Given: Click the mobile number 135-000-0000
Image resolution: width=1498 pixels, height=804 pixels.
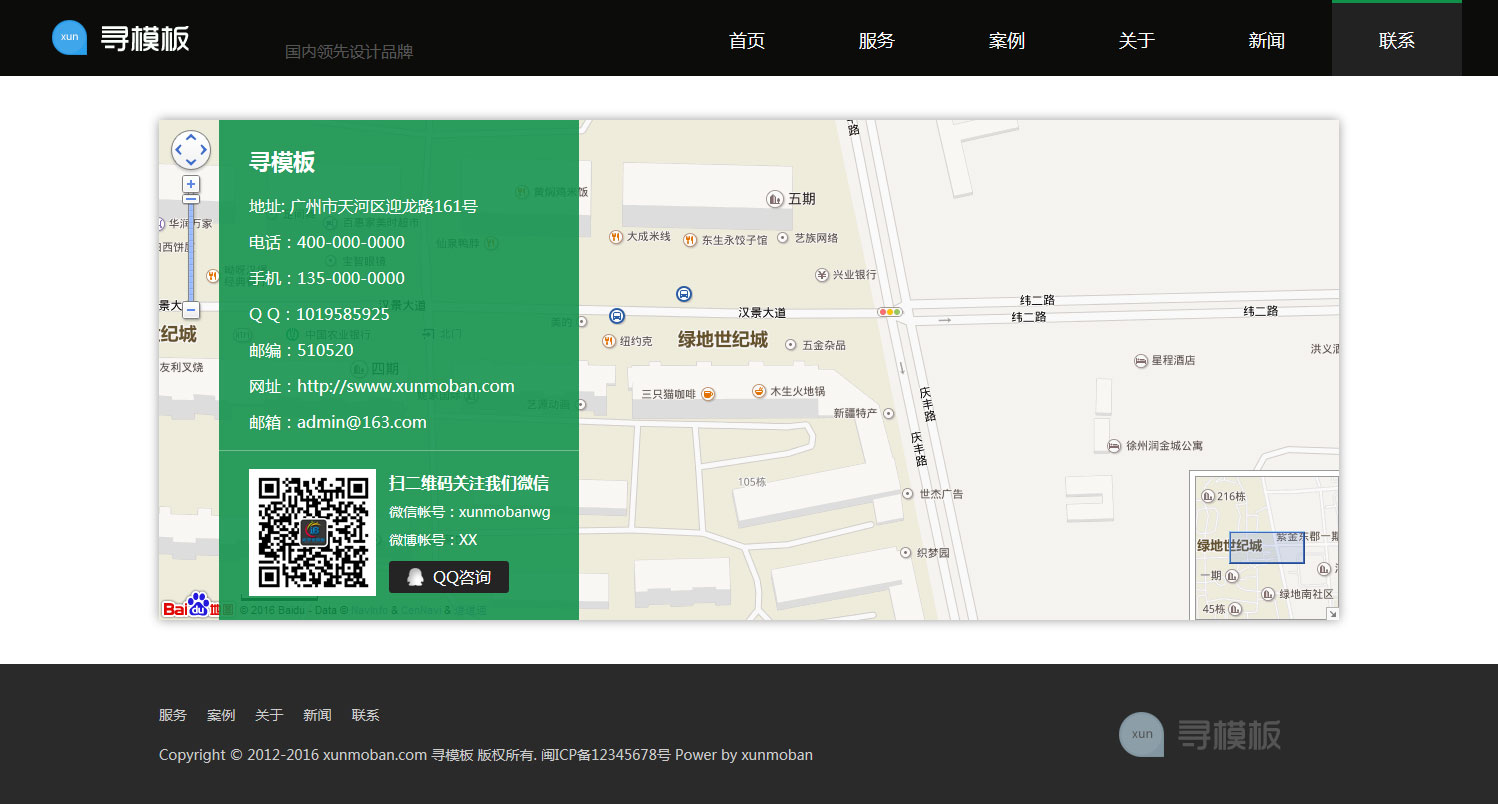Looking at the screenshot, I should (351, 278).
